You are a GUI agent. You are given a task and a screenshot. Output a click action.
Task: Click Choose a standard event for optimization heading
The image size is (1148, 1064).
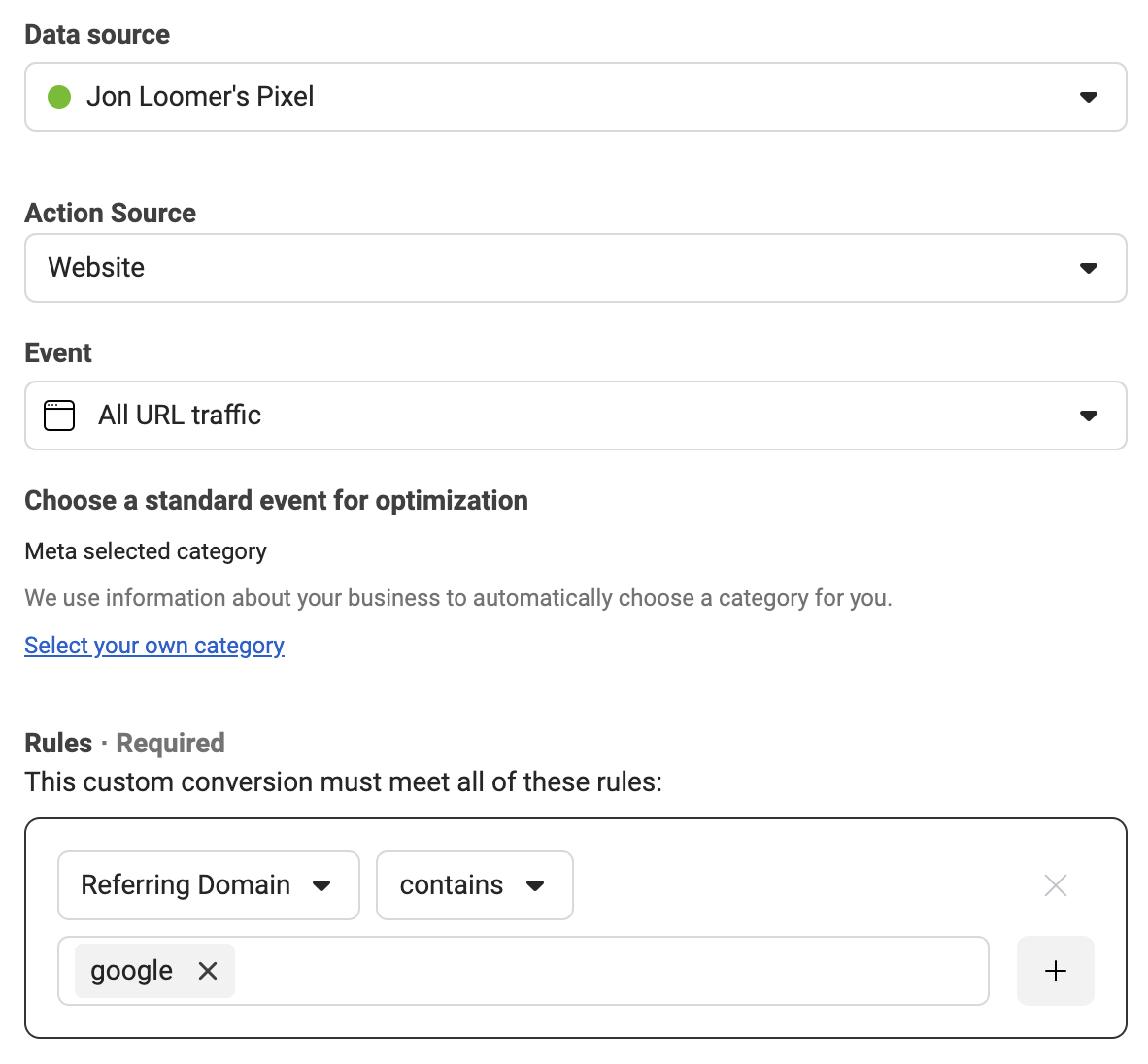pos(276,501)
